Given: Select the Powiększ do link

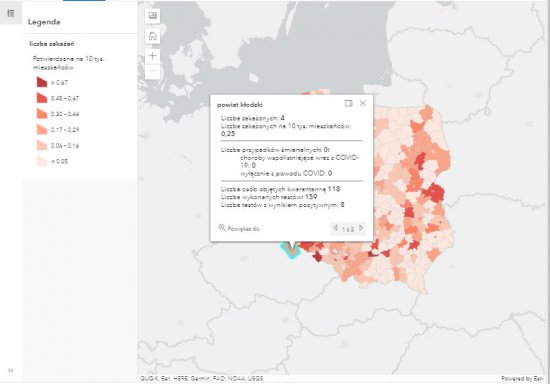Looking at the screenshot, I should tap(243, 229).
